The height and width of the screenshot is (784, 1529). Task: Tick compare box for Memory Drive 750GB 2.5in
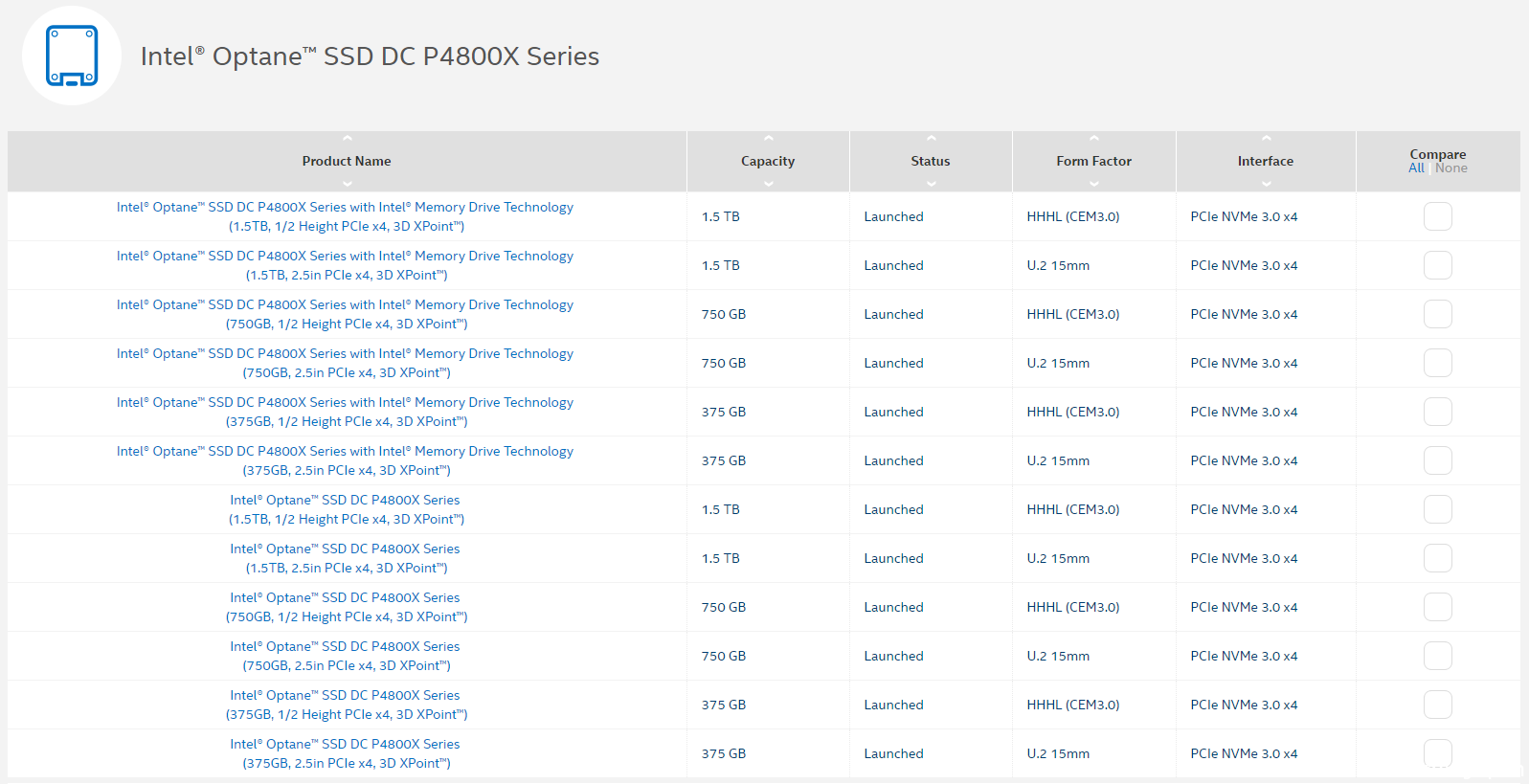[1438, 363]
